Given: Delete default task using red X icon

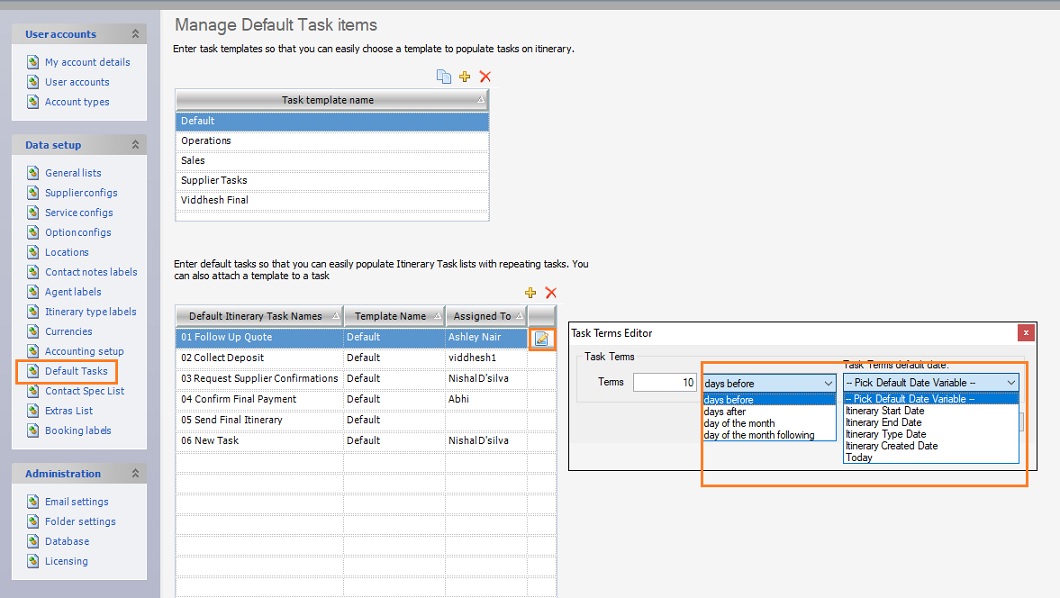Looking at the screenshot, I should (x=550, y=293).
